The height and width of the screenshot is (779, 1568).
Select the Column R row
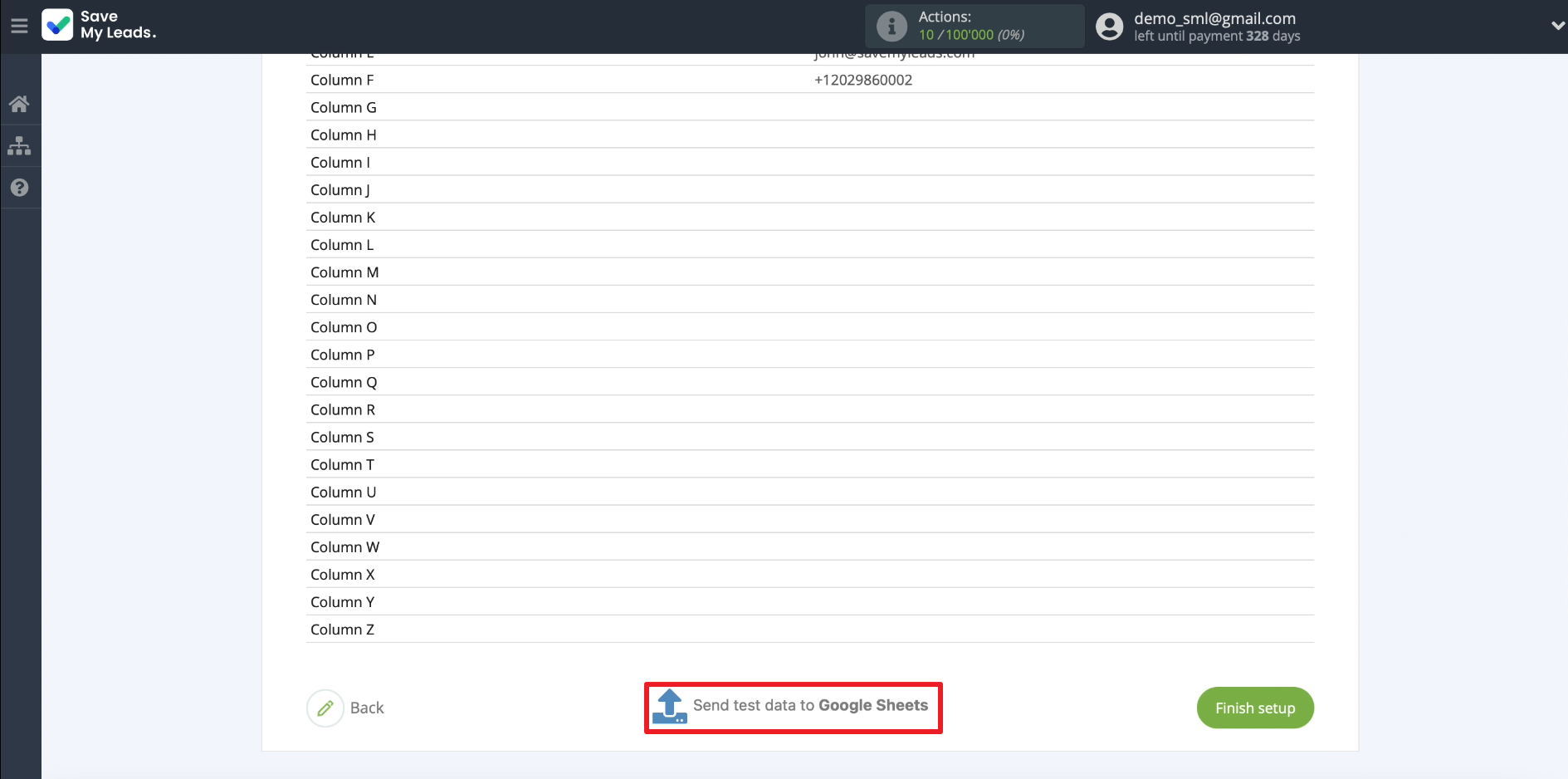pyautogui.click(x=810, y=409)
